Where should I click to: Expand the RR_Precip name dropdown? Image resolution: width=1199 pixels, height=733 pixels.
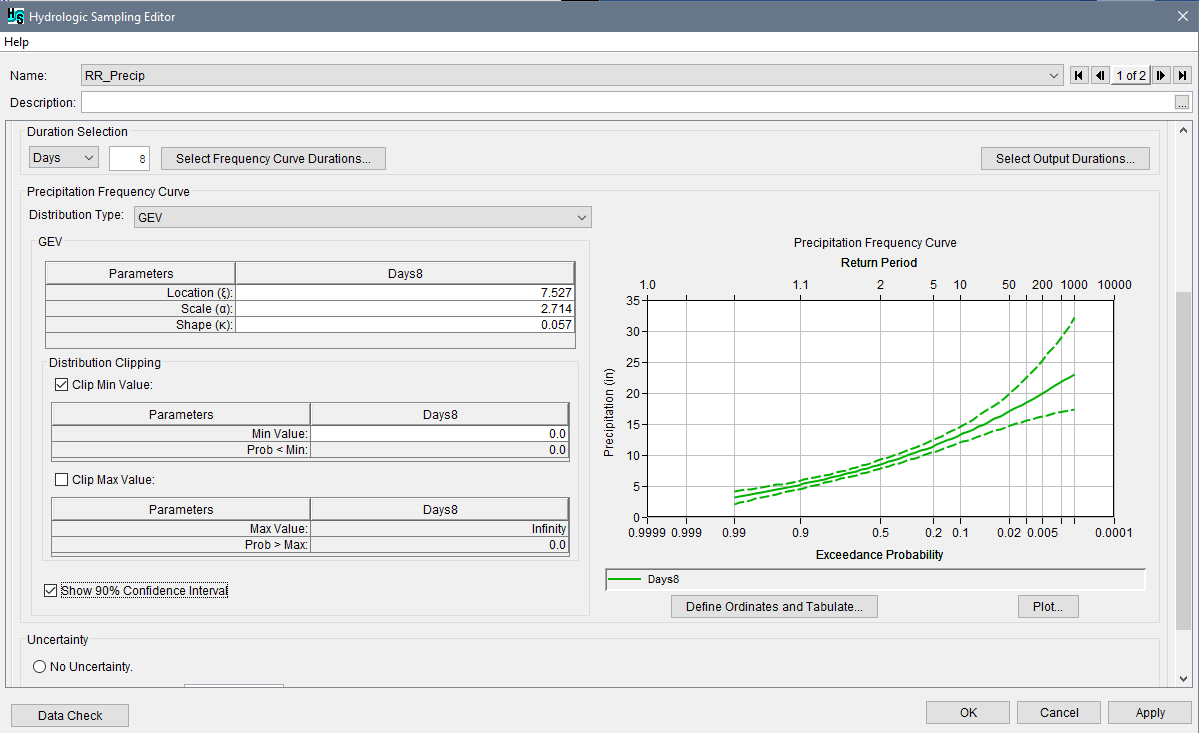1054,75
